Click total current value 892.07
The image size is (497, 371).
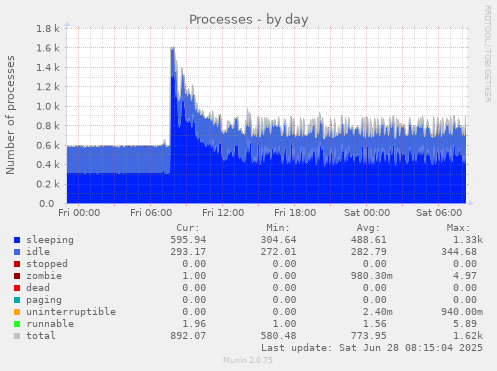188,336
